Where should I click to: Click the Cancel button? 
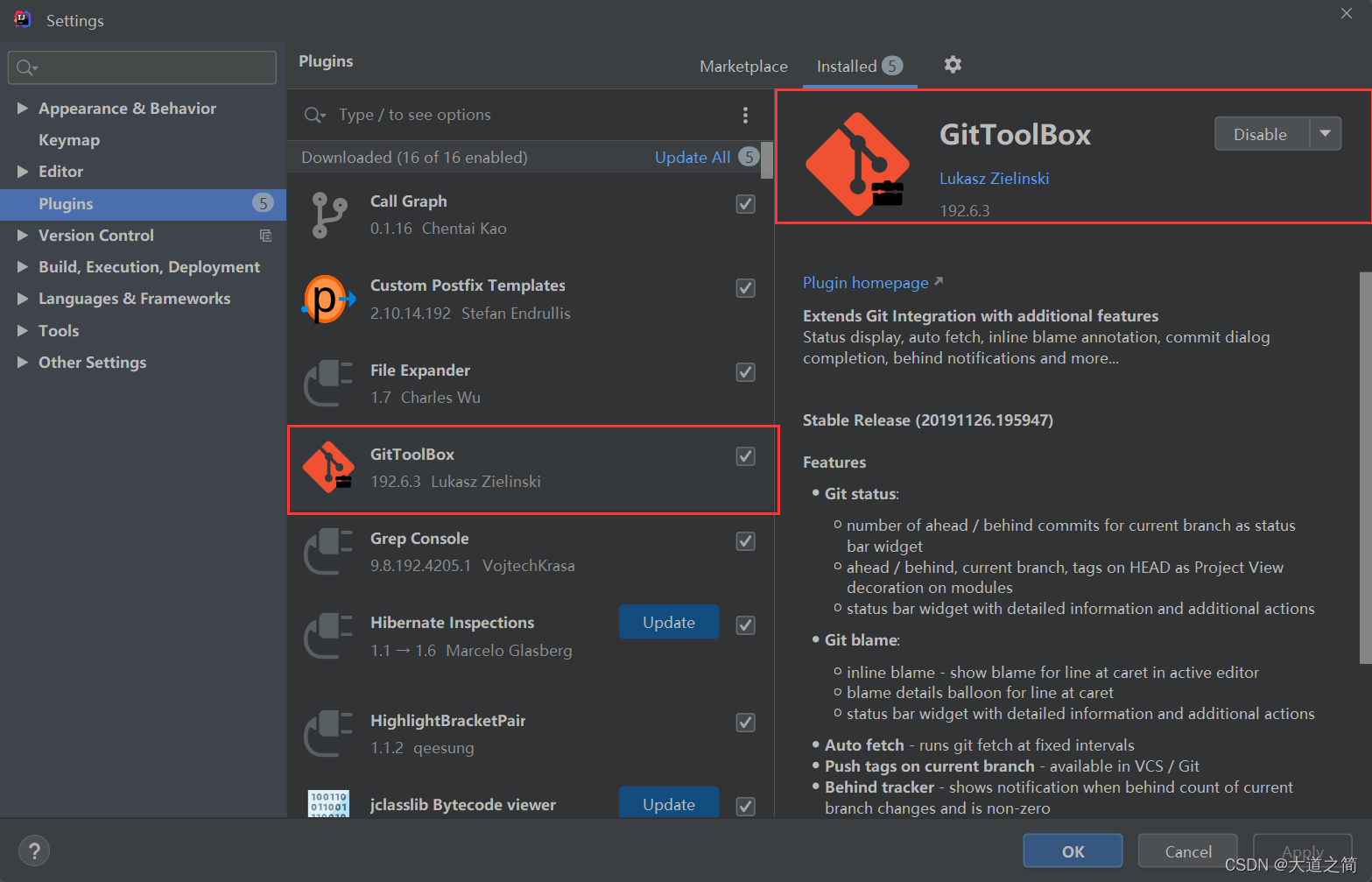[1188, 851]
